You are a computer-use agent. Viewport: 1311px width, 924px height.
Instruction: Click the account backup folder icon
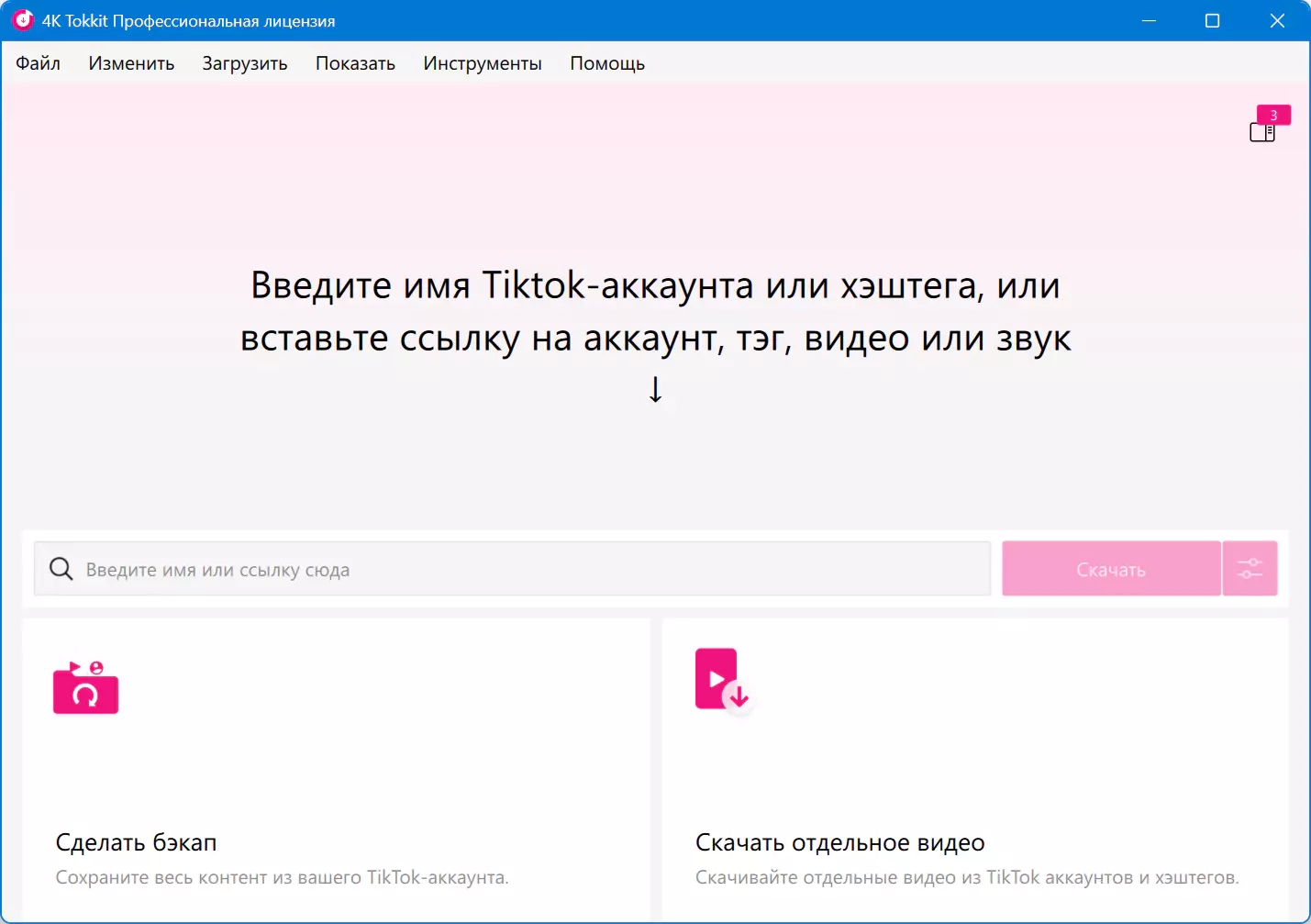pos(86,687)
